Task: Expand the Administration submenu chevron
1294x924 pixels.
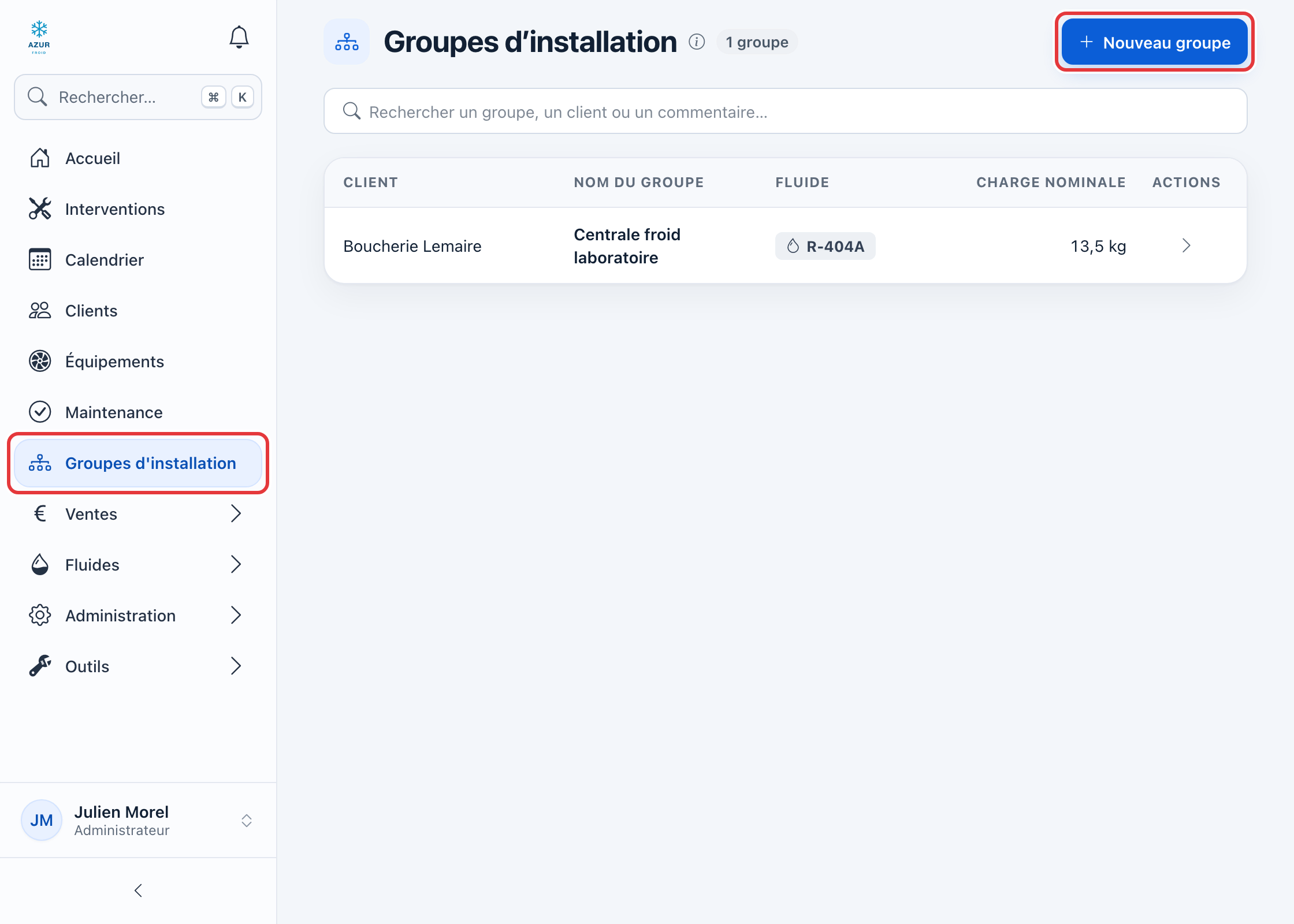Action: (x=236, y=615)
